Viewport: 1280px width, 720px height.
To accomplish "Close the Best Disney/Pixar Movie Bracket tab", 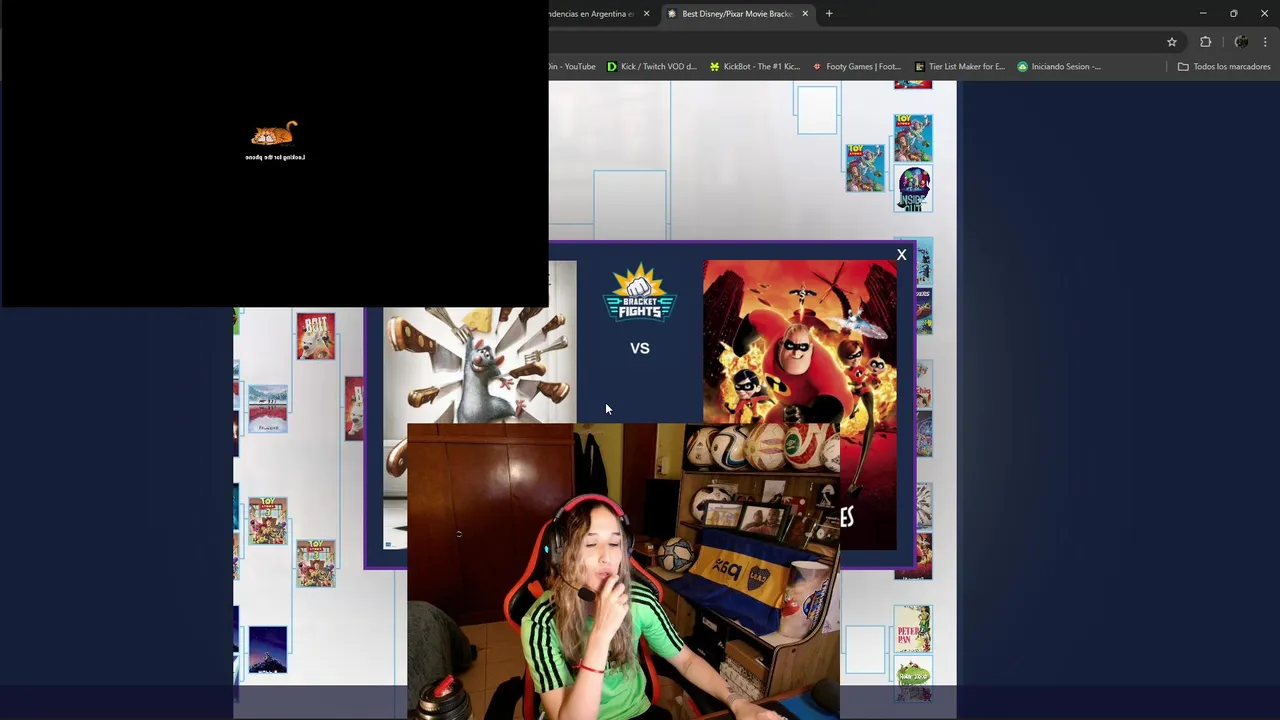I will [x=805, y=14].
